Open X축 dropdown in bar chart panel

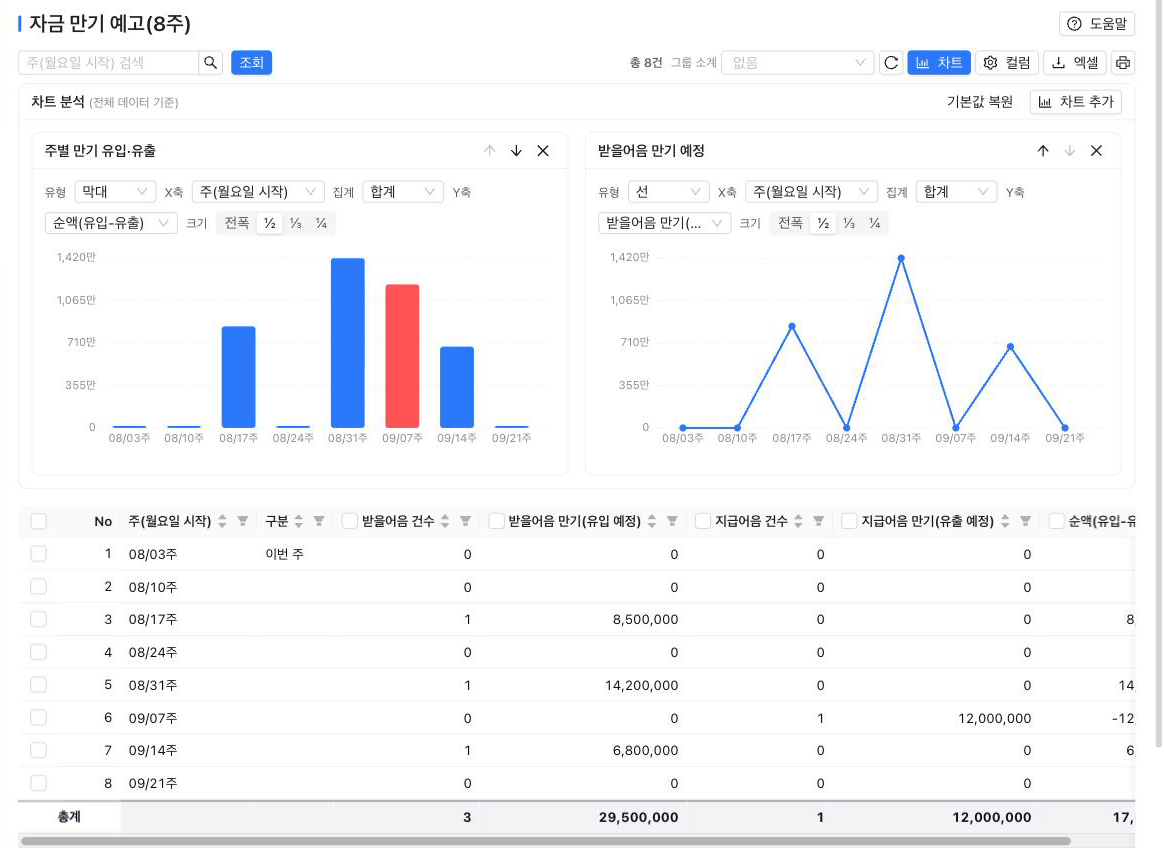coord(258,192)
